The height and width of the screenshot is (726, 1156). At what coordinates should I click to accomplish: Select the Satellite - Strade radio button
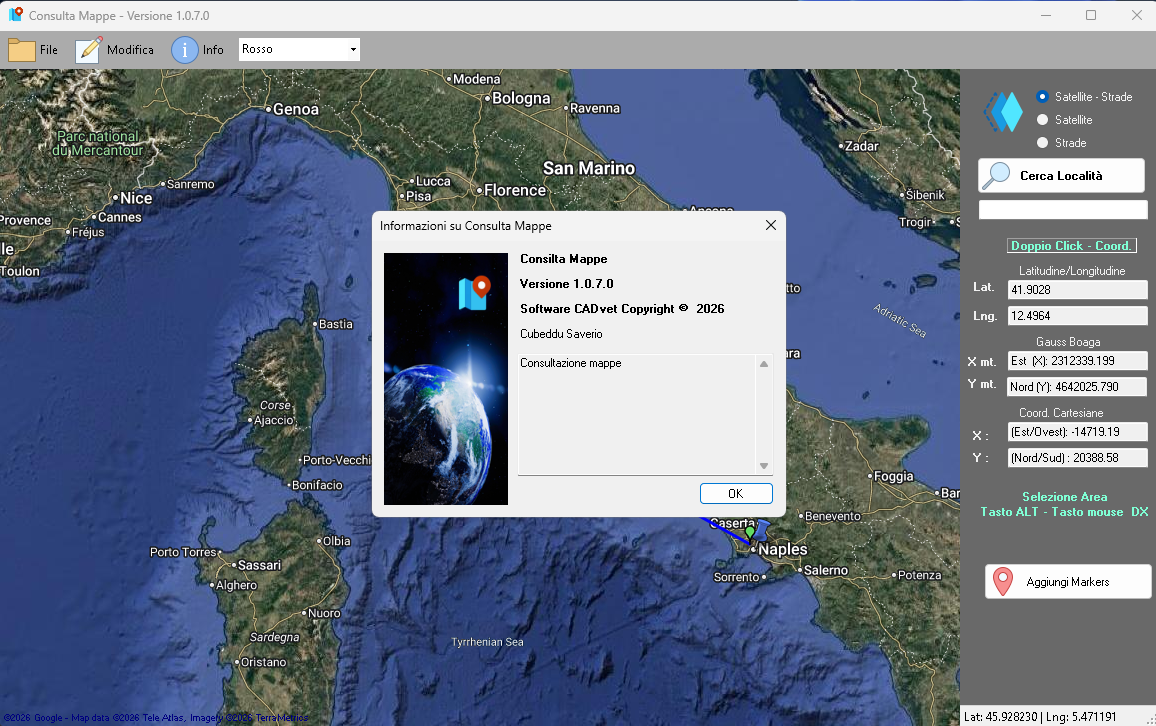click(1042, 97)
